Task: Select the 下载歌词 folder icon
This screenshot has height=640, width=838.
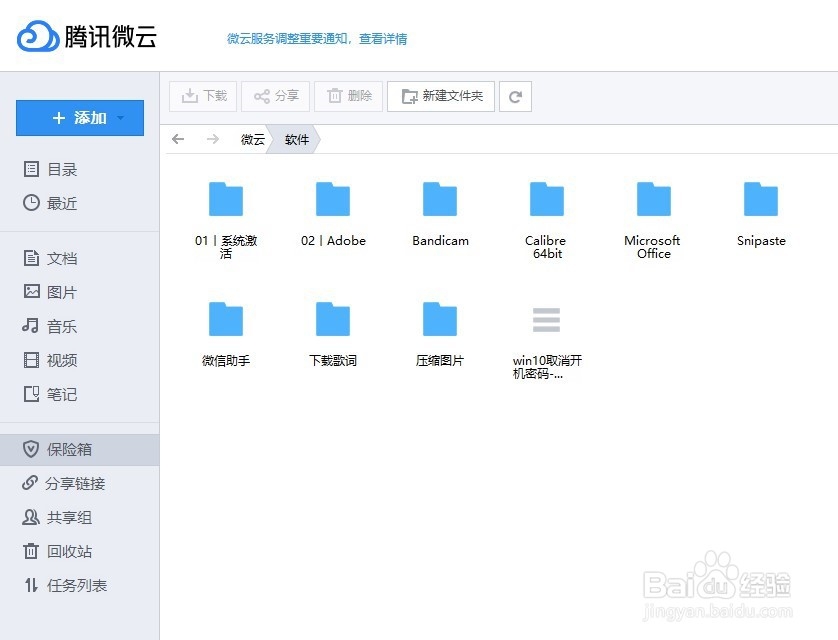Action: [333, 319]
